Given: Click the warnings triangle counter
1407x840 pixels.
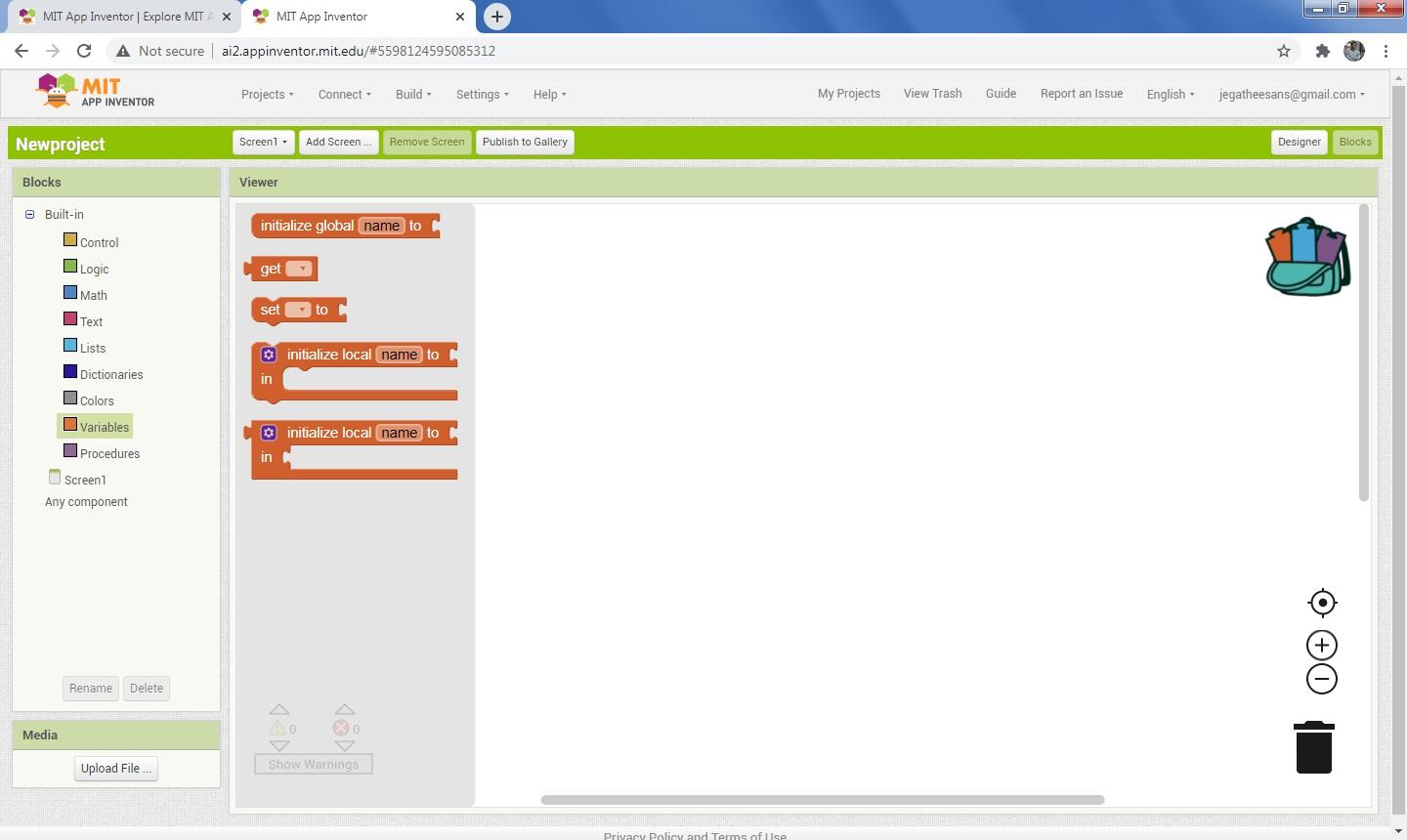Looking at the screenshot, I should (277, 728).
